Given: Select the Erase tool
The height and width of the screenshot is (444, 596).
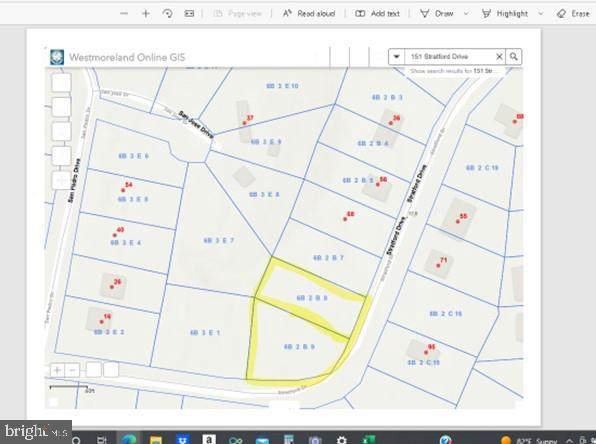Looking at the screenshot, I should [x=573, y=14].
